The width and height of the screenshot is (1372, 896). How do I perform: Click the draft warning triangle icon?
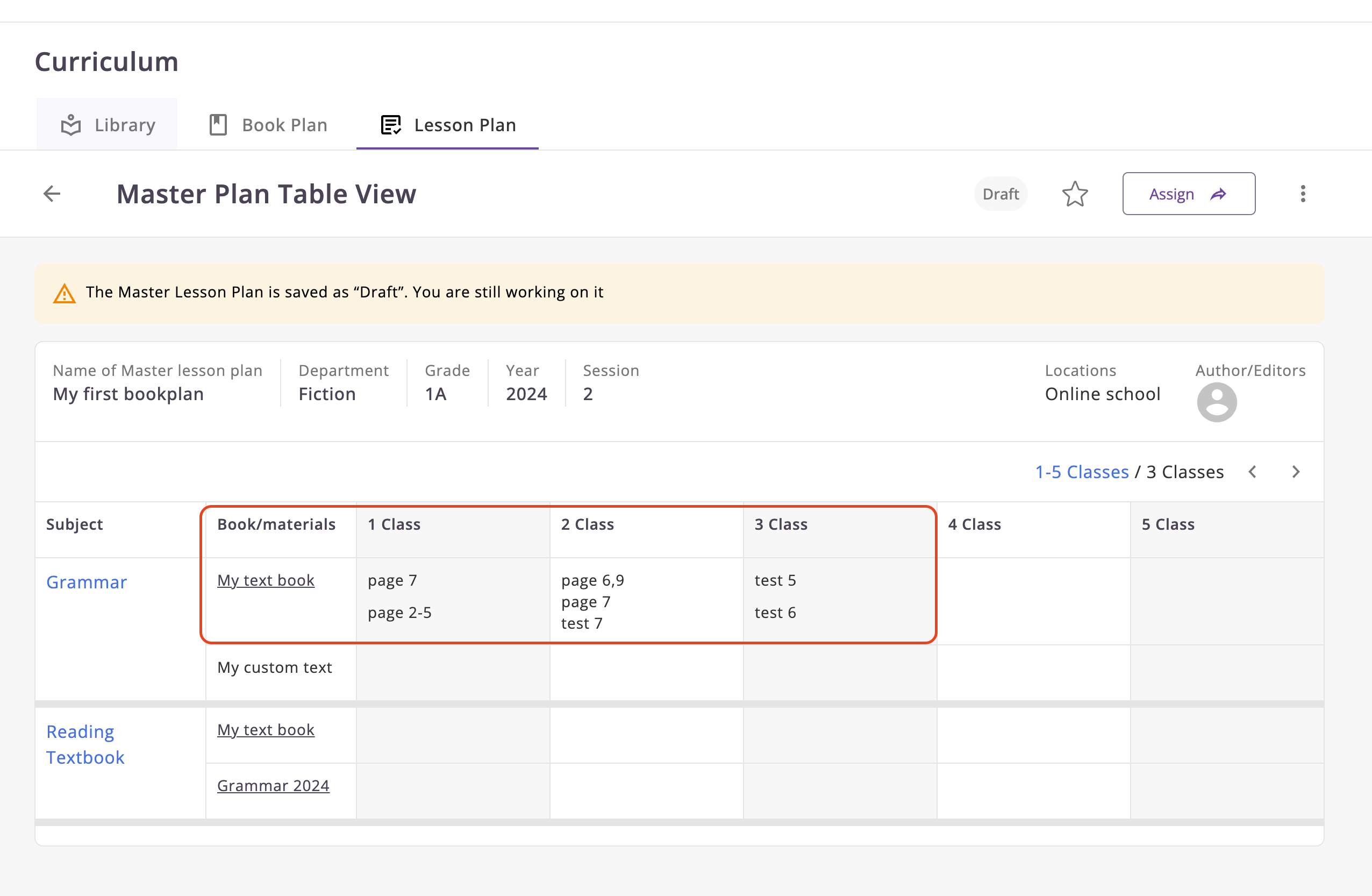click(64, 294)
